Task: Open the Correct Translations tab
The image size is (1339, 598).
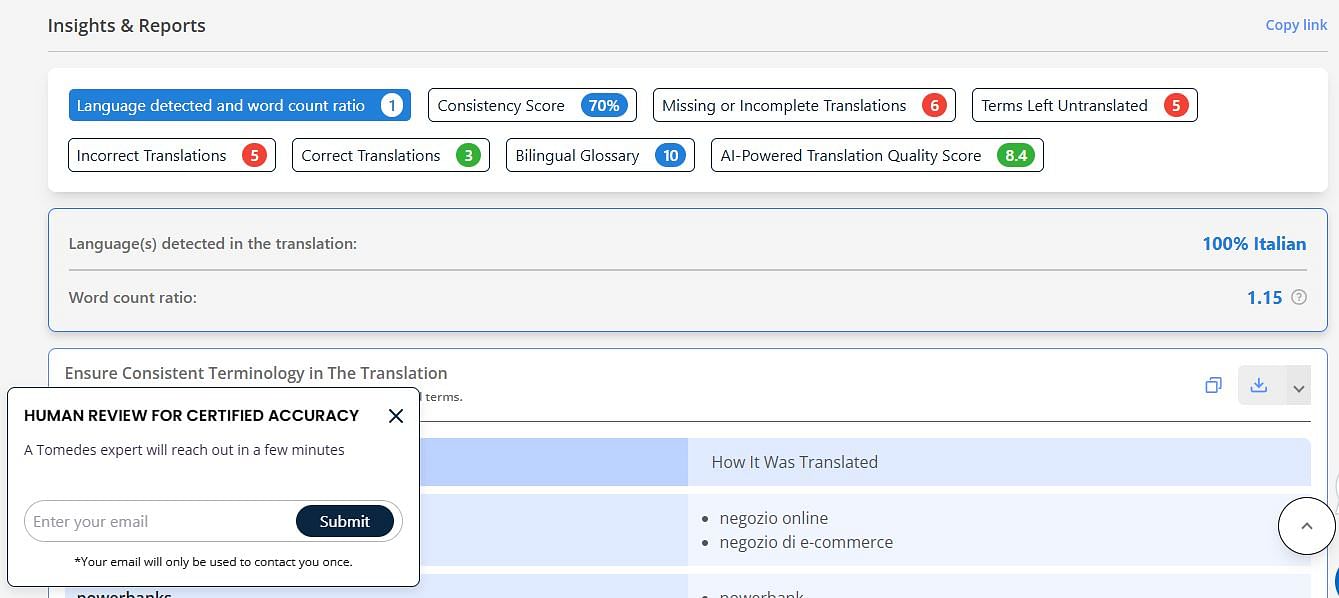Action: (x=391, y=155)
